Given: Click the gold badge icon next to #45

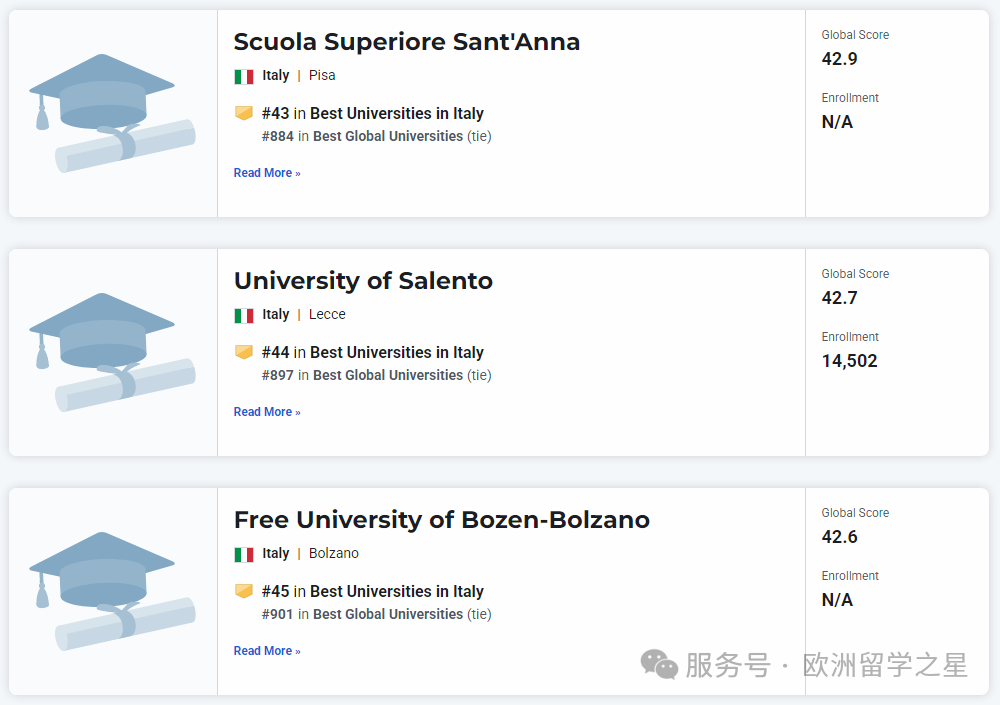Looking at the screenshot, I should [x=244, y=591].
